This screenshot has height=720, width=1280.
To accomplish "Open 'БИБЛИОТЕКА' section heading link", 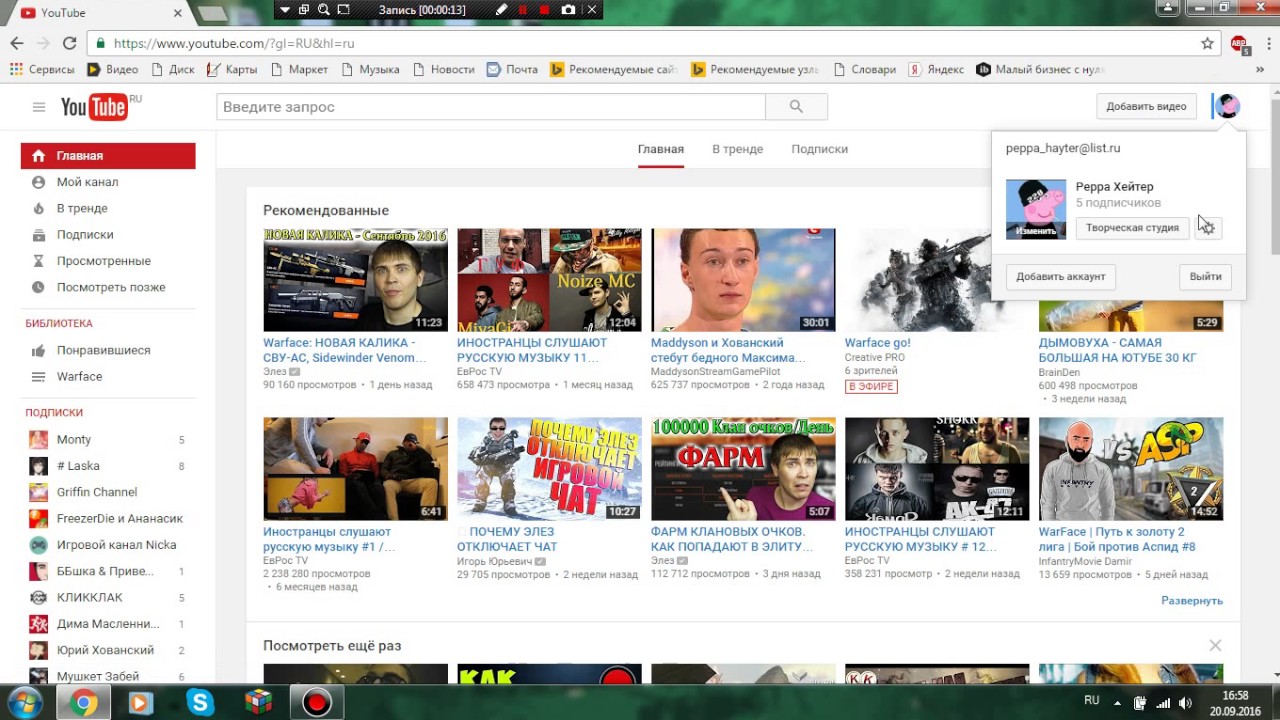I will tap(58, 324).
